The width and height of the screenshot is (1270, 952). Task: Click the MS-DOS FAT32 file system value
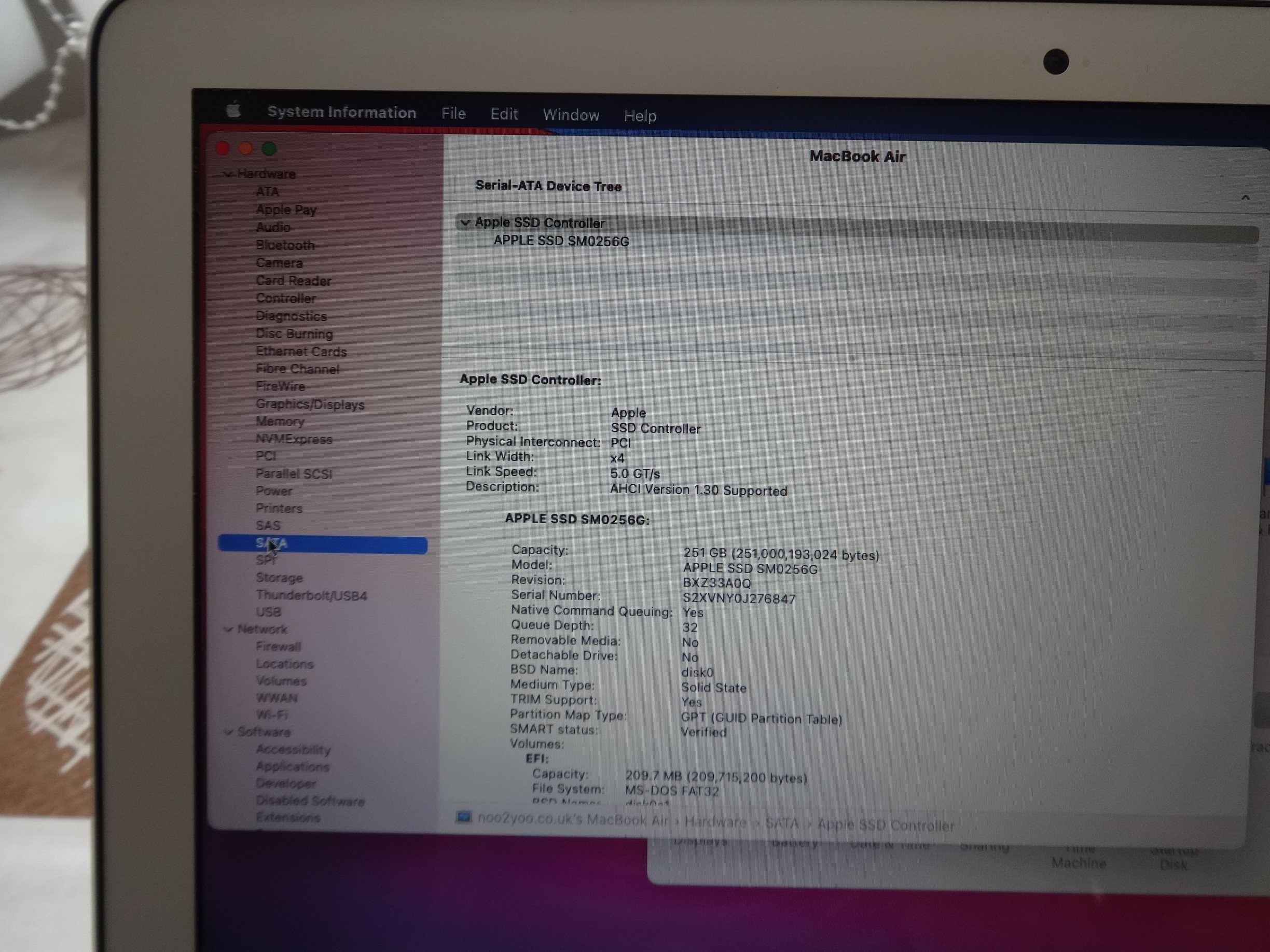pos(672,791)
